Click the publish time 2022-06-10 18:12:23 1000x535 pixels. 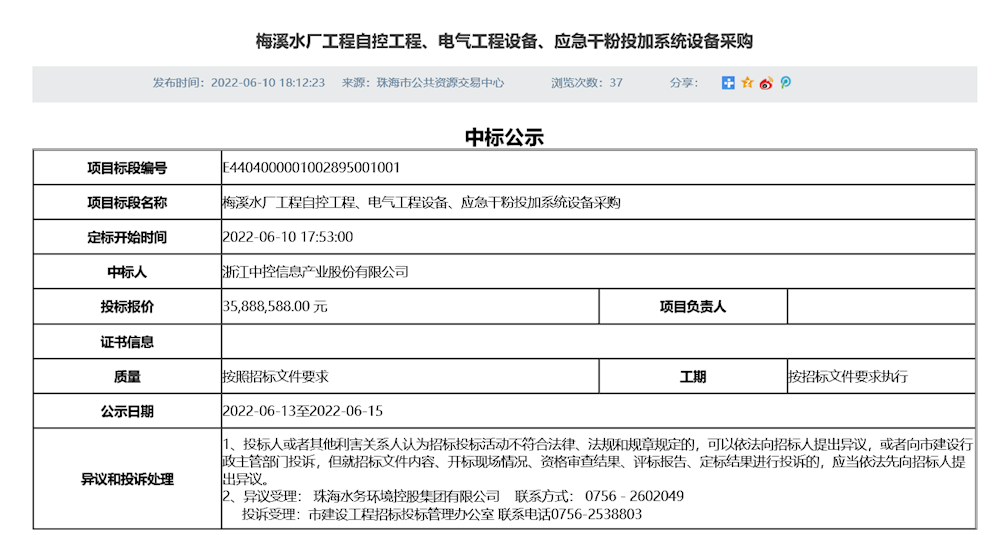267,83
